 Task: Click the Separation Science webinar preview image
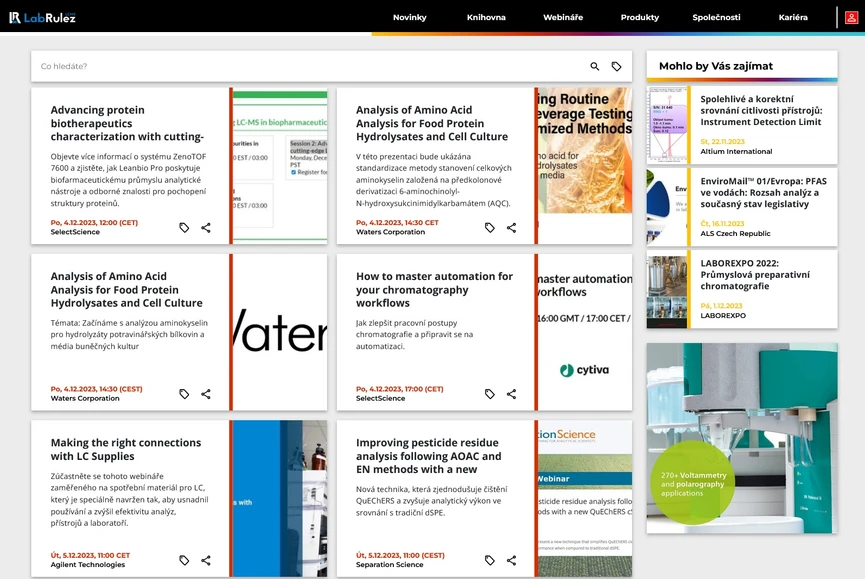(585, 498)
